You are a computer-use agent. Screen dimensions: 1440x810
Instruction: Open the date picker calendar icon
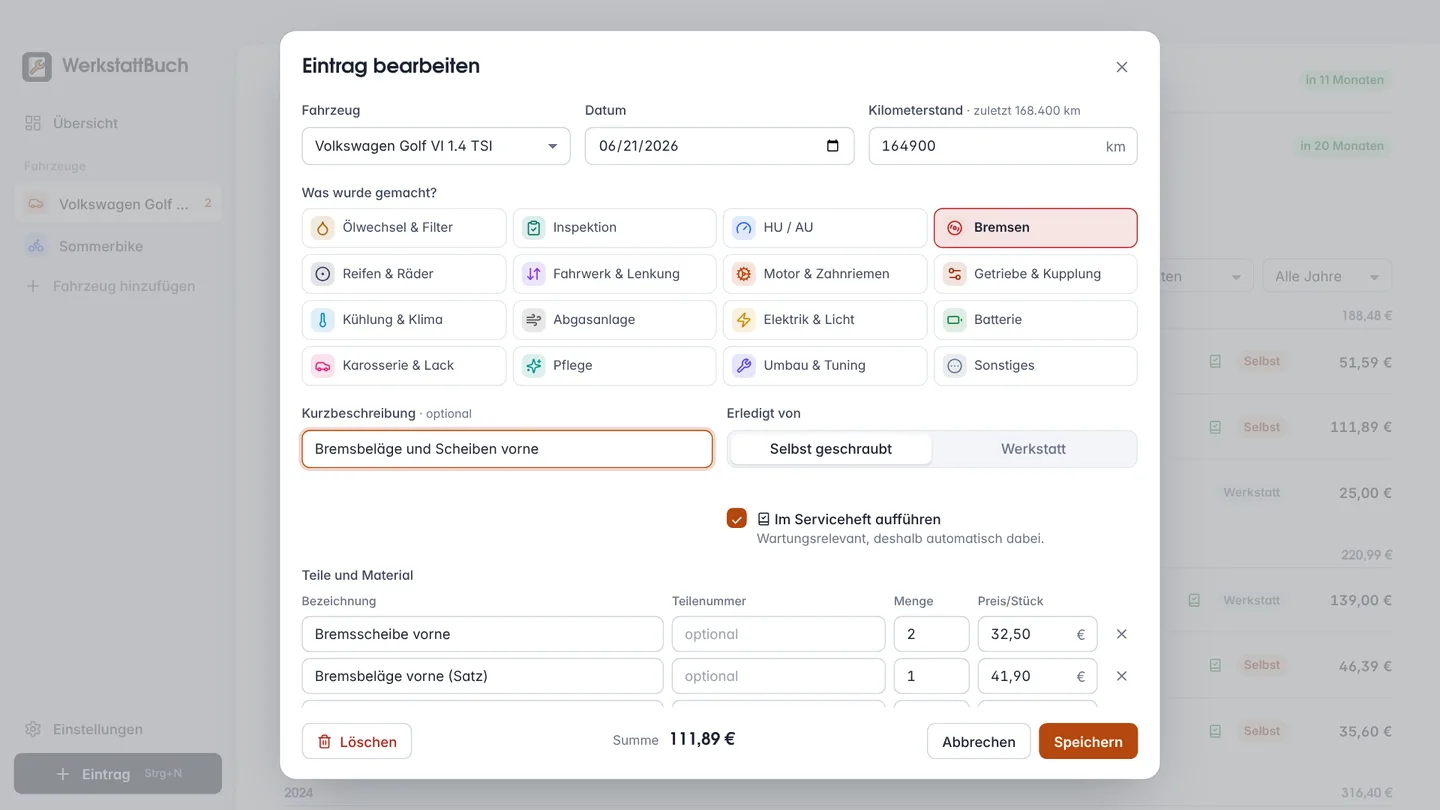tap(833, 146)
